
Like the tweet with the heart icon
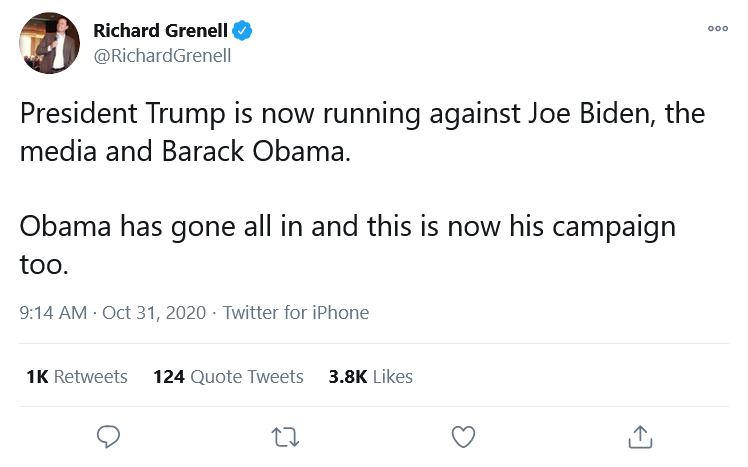click(463, 436)
